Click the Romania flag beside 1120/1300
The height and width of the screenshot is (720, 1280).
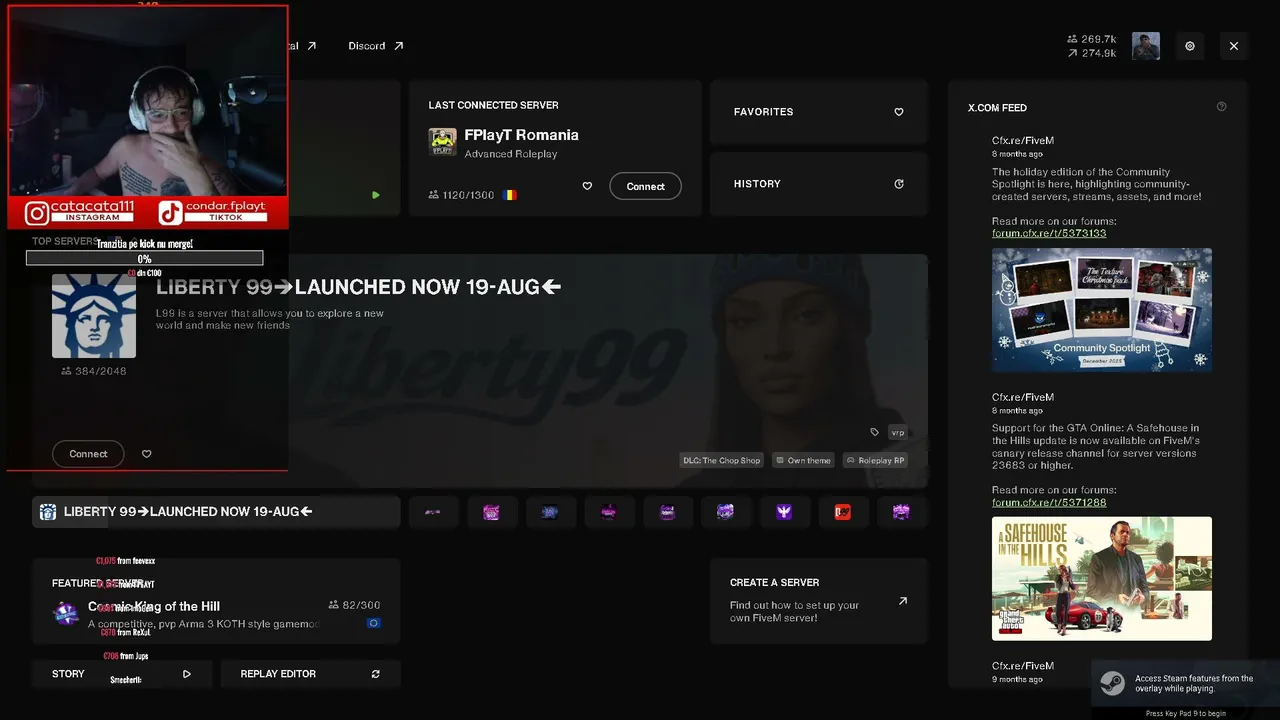tap(510, 195)
